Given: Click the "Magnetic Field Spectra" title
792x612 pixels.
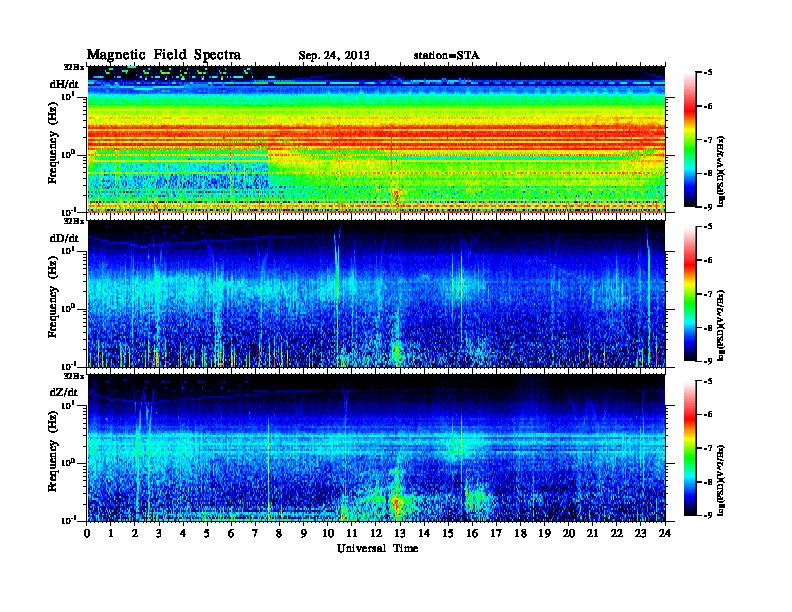Looking at the screenshot, I should (x=164, y=55).
